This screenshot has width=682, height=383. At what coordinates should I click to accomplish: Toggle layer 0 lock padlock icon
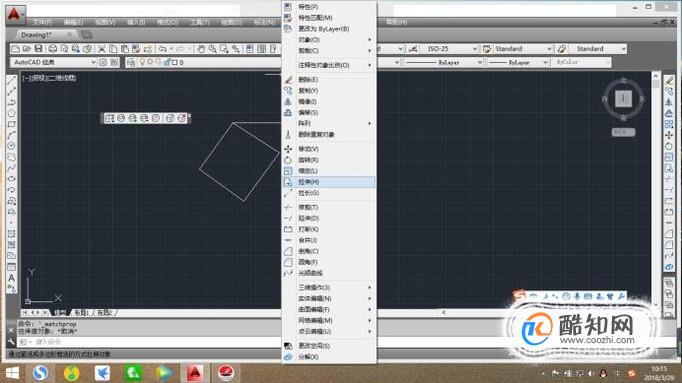167,63
